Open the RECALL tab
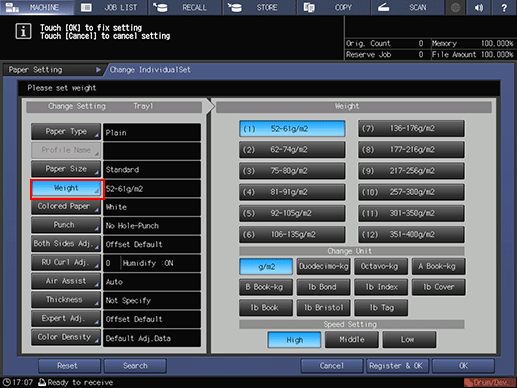The image size is (517, 388). tap(185, 7)
